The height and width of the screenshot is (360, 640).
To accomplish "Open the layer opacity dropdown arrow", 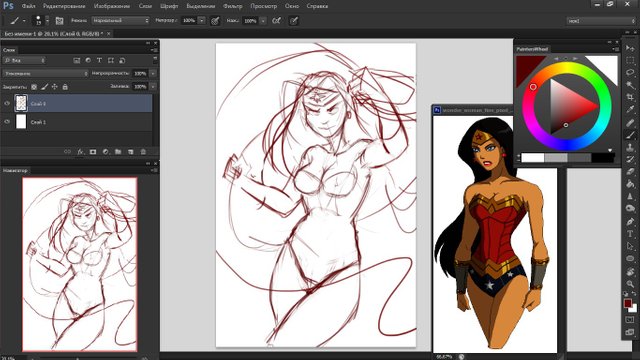I will 153,73.
